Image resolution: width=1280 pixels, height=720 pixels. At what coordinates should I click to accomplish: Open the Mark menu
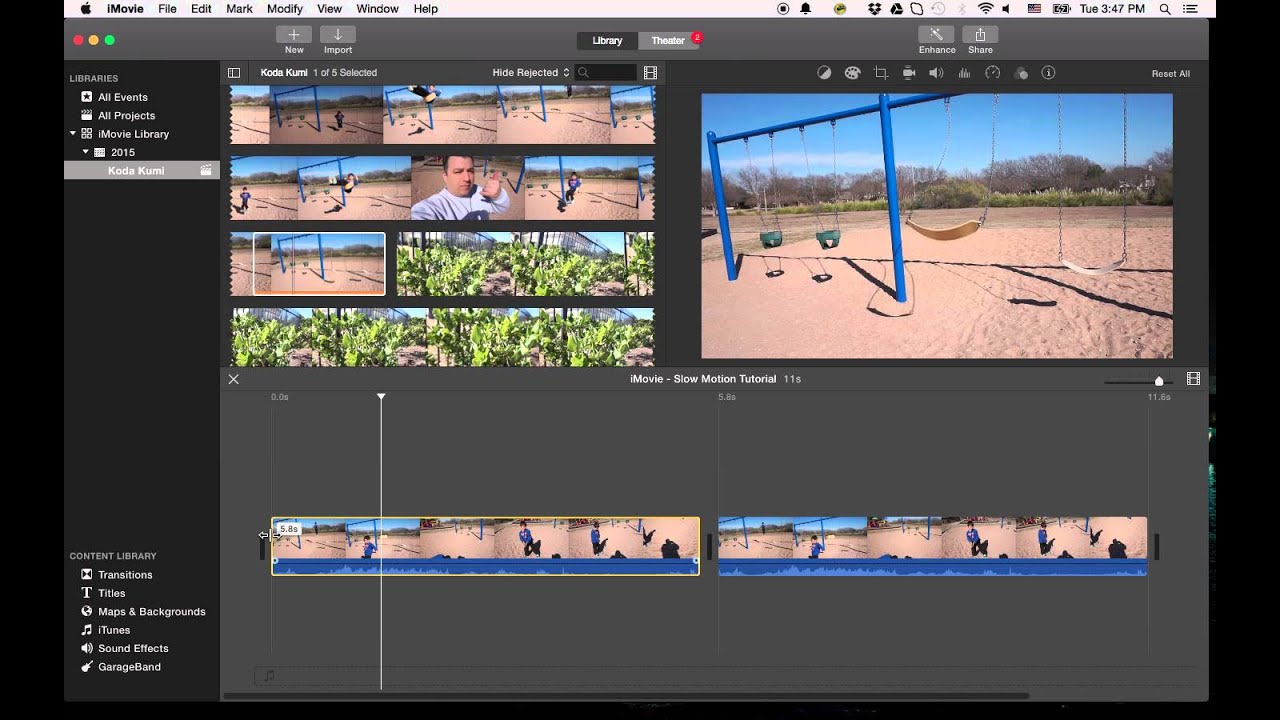coord(239,9)
